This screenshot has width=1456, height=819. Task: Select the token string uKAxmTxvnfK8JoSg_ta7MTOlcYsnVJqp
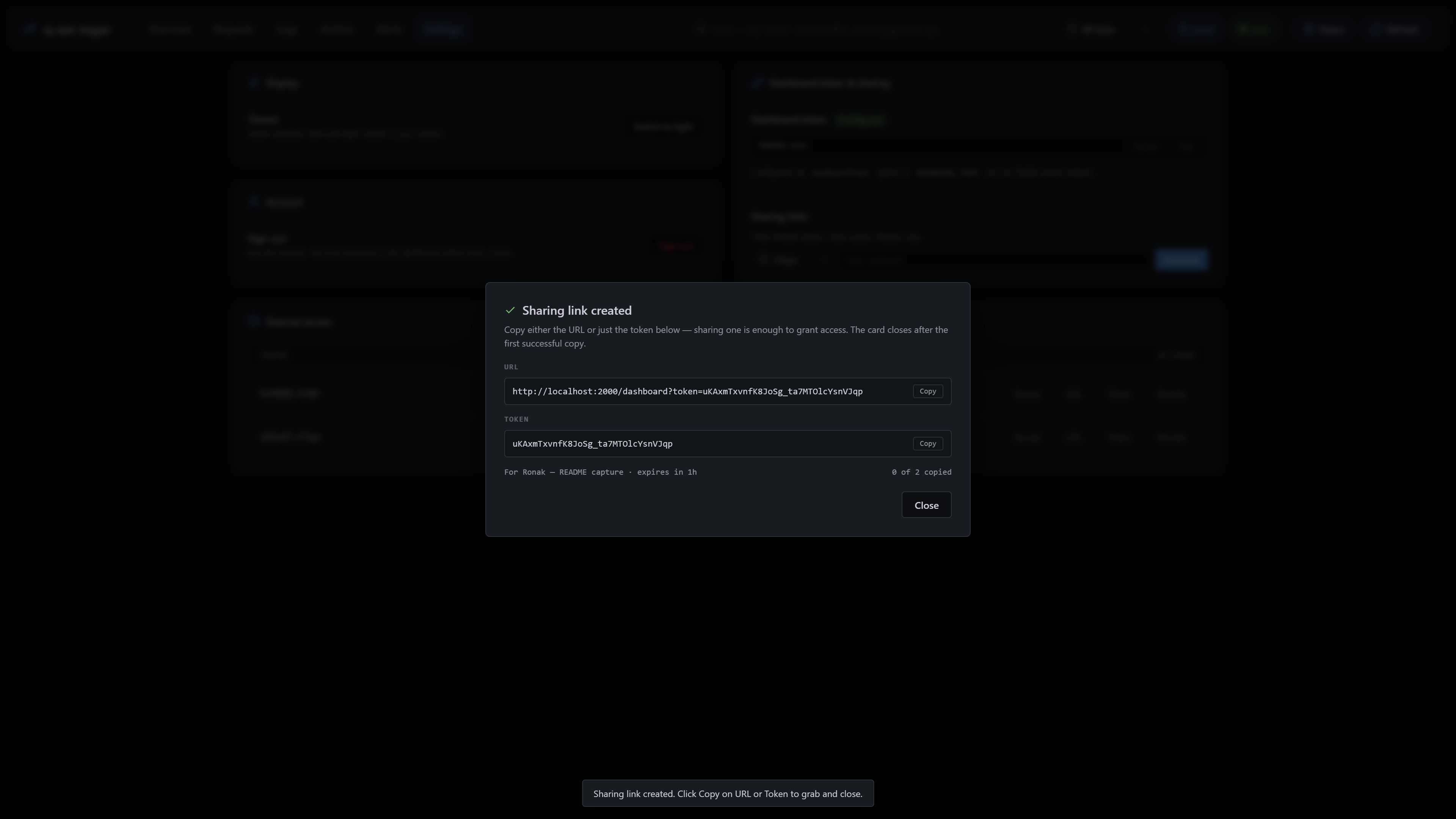pos(592,444)
